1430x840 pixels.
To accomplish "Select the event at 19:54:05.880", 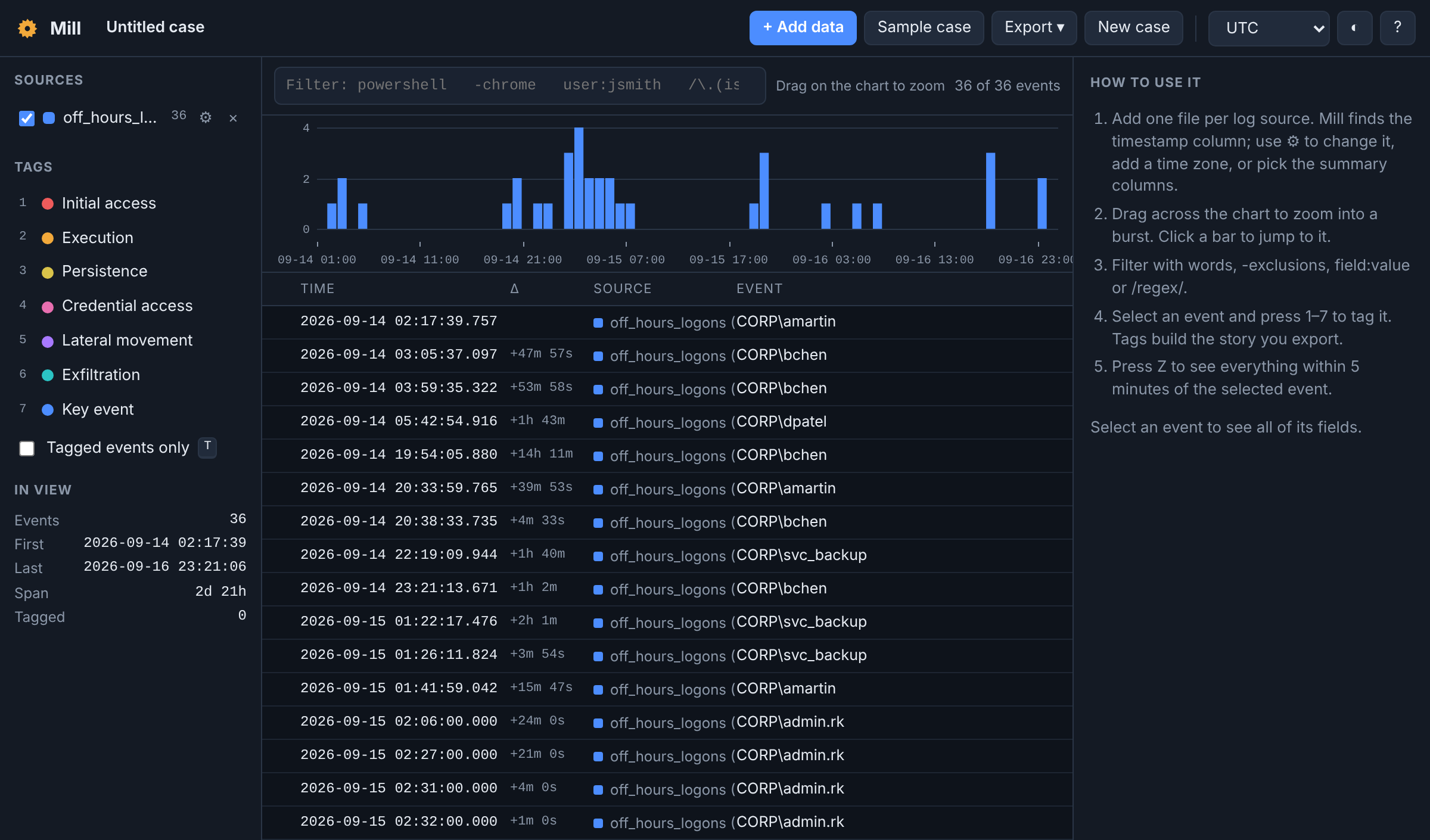I will 667,456.
